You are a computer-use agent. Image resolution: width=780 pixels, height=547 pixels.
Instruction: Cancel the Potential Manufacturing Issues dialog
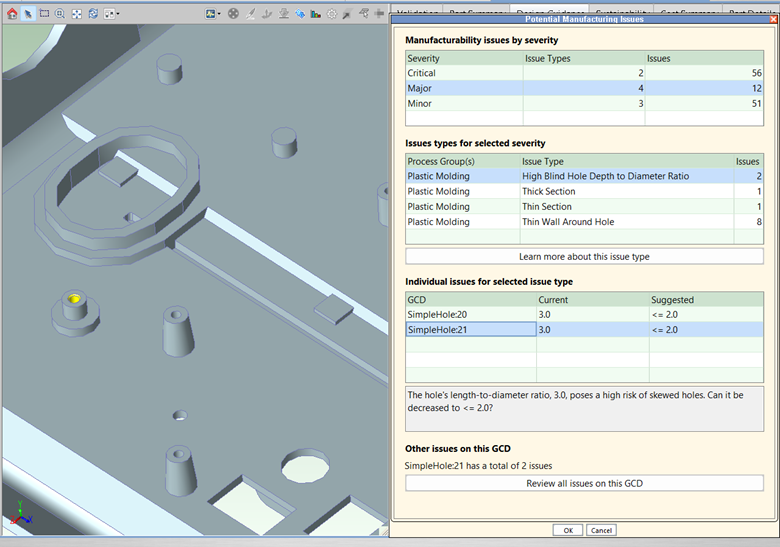601,530
